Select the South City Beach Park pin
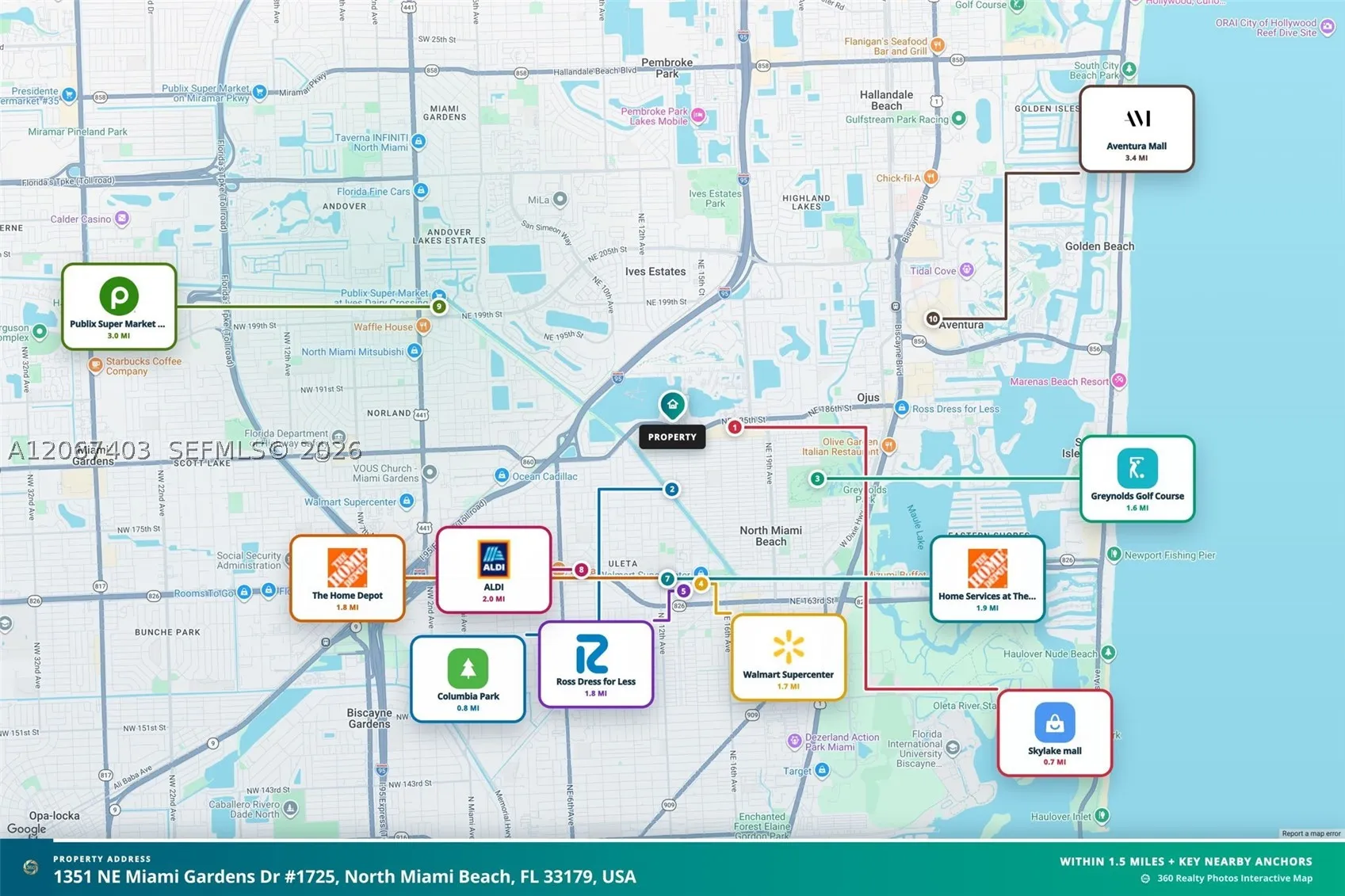This screenshot has height=896, width=1345. click(1129, 69)
